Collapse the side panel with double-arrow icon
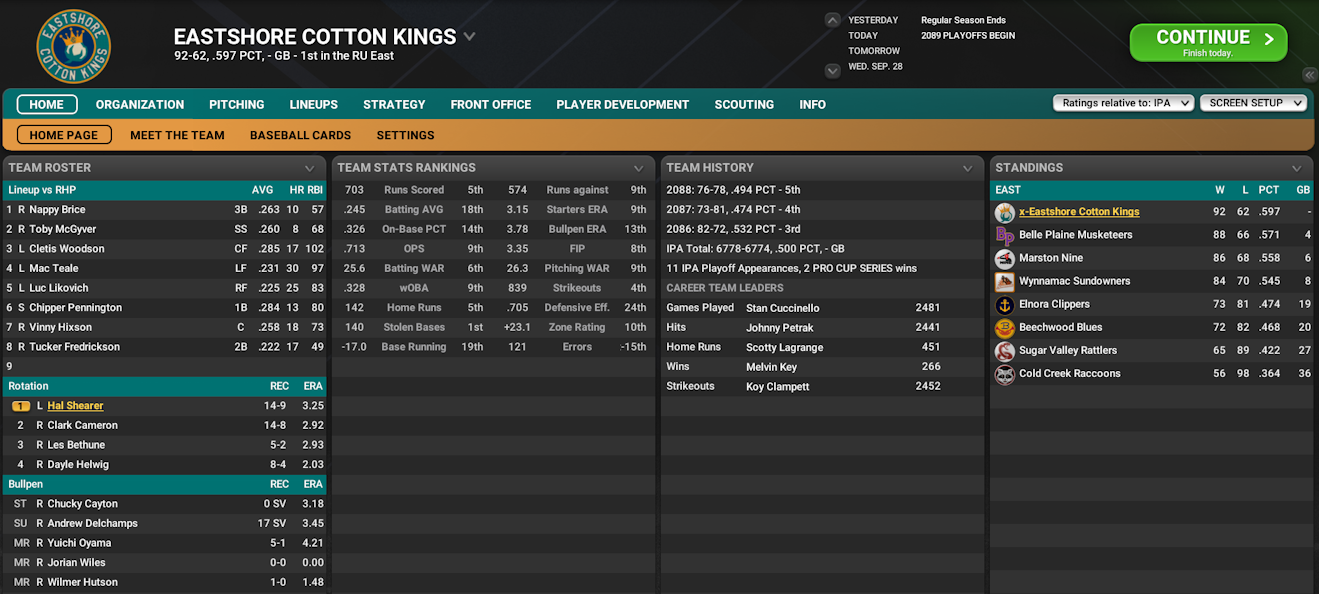Screen dimensions: 1319x594 coord(1309,75)
